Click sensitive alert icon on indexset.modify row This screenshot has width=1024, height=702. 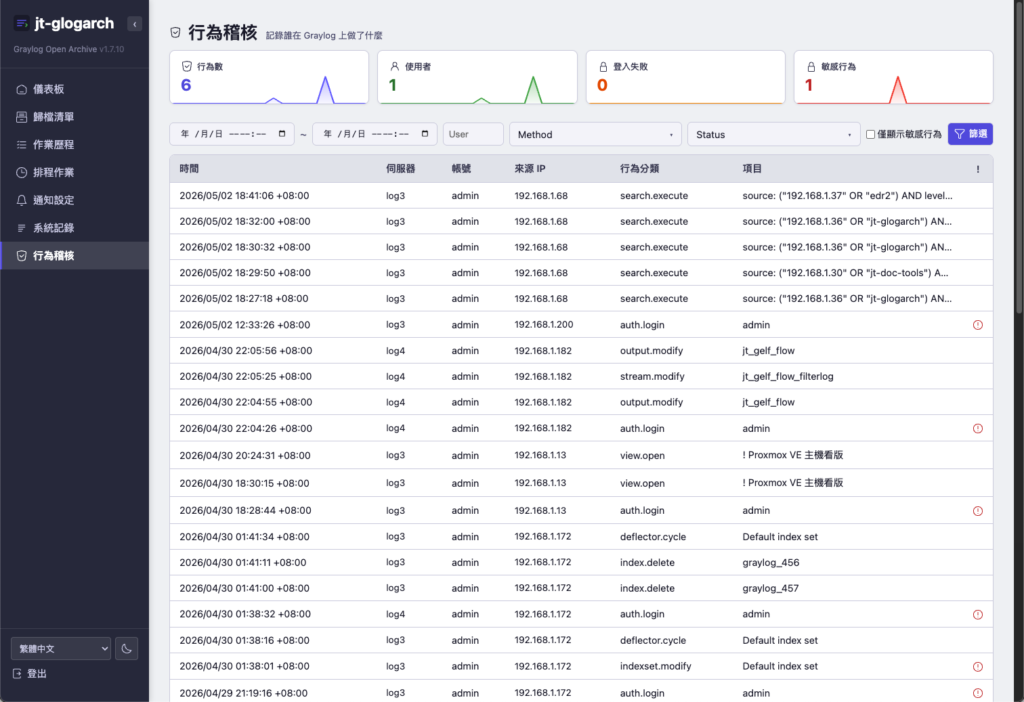tap(978, 667)
